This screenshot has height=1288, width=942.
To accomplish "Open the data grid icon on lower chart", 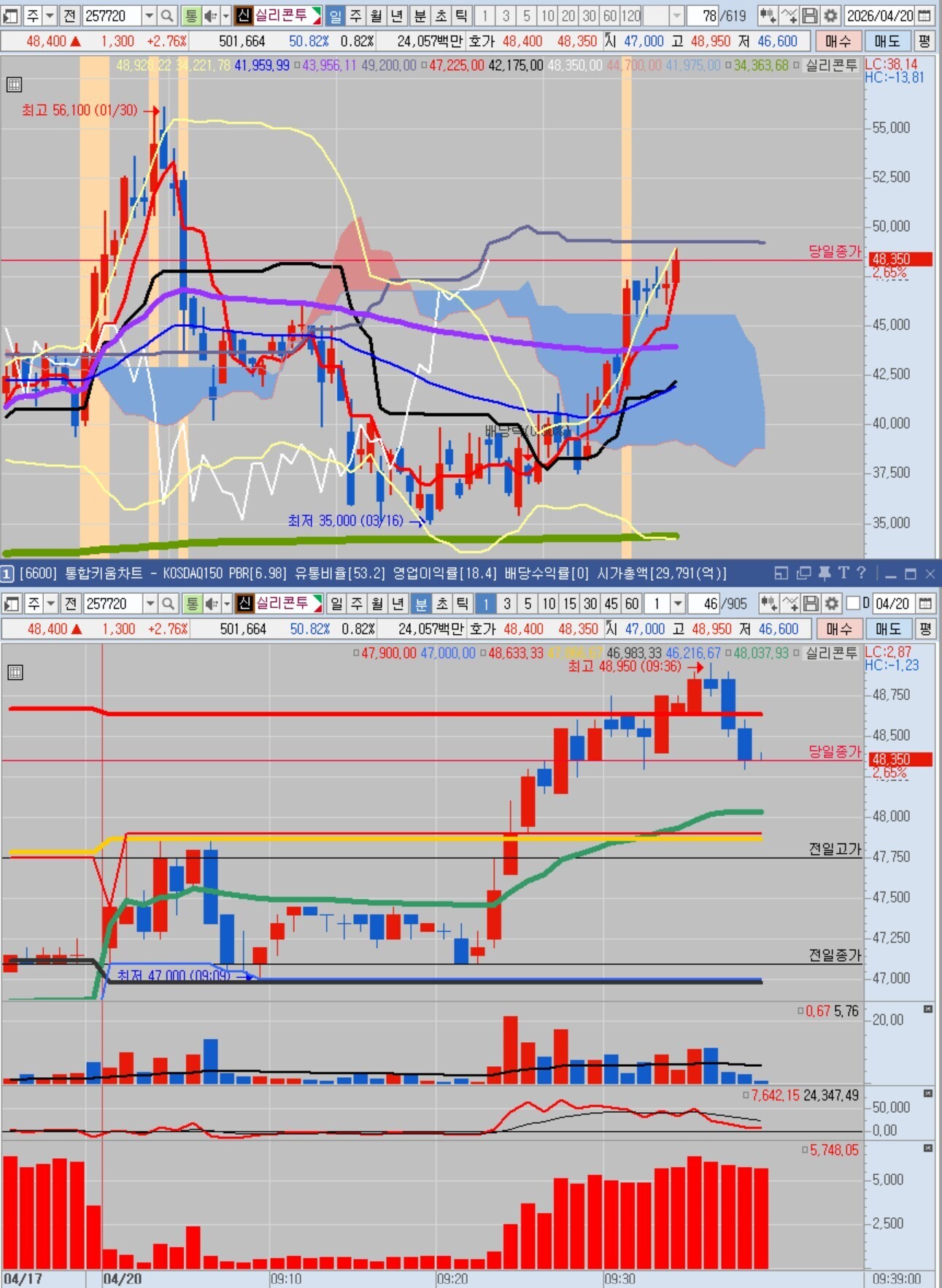I will [15, 672].
